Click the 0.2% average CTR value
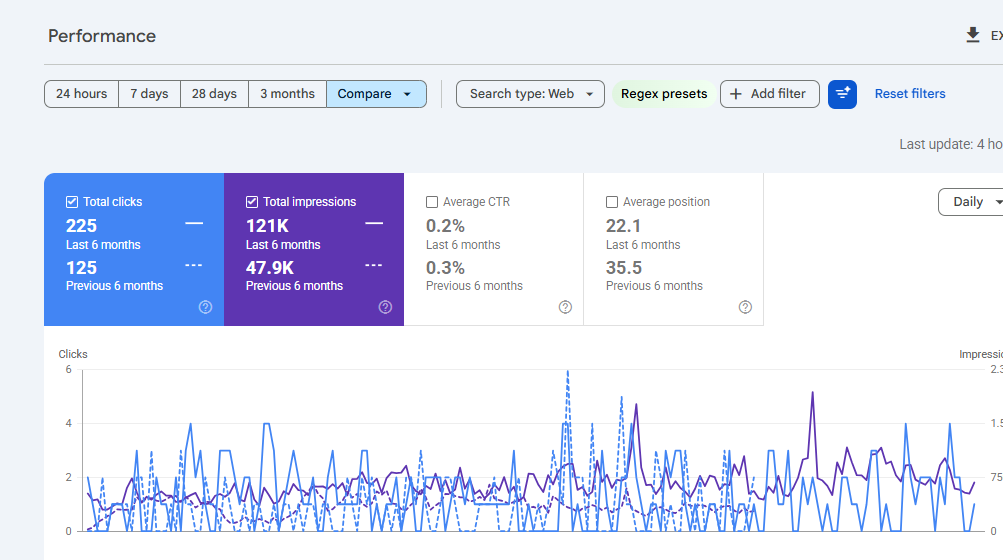 445,226
